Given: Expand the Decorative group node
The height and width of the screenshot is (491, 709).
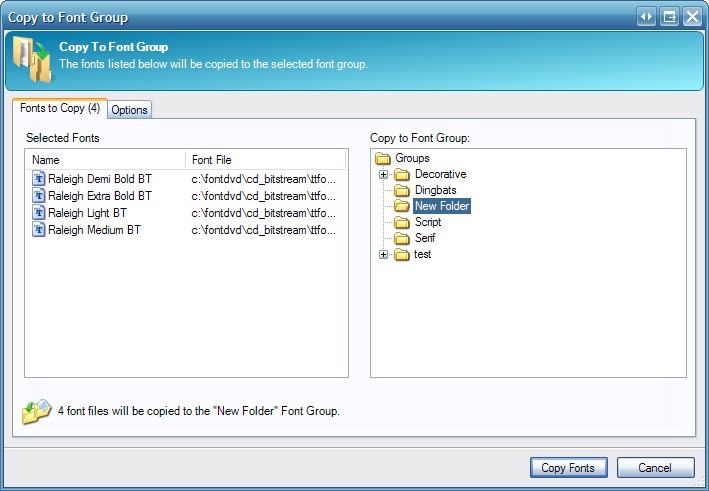Looking at the screenshot, I should [383, 174].
